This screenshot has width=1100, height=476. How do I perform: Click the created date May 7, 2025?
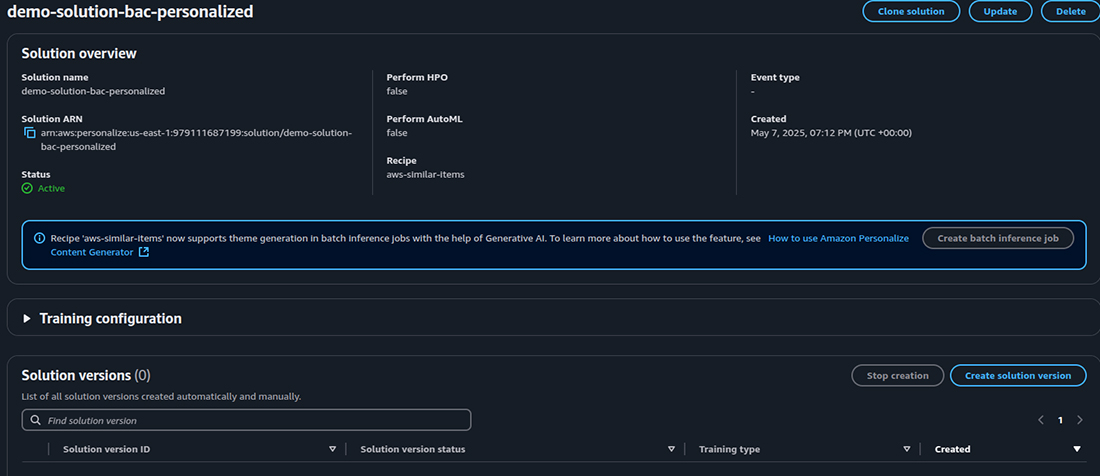point(831,132)
